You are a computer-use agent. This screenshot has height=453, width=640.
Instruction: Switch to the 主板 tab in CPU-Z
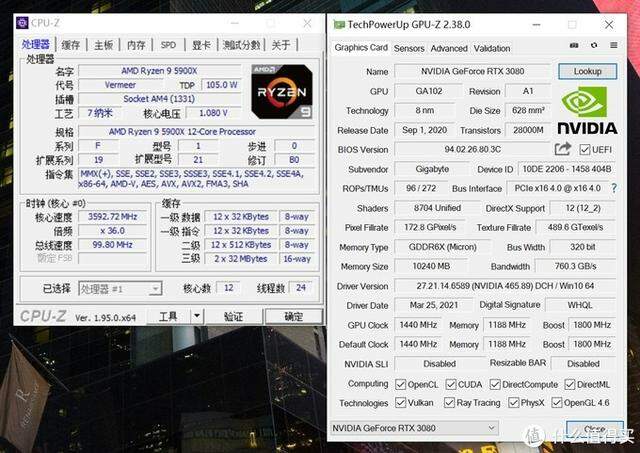click(x=104, y=45)
